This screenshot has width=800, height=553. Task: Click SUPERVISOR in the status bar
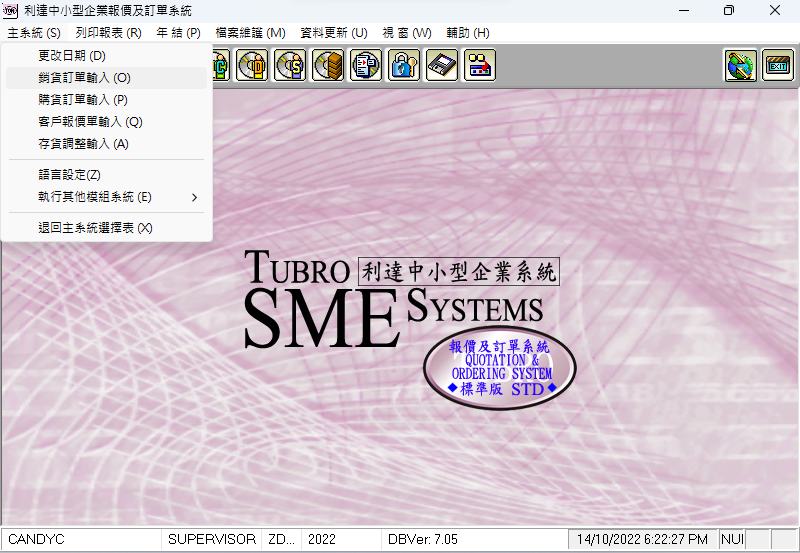pos(212,539)
